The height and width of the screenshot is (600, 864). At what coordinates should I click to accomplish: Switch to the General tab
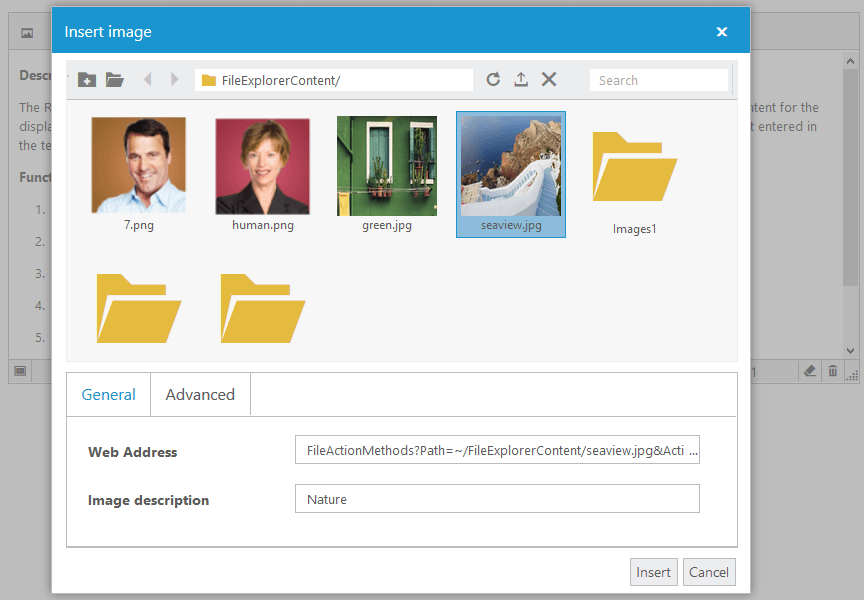coord(108,394)
